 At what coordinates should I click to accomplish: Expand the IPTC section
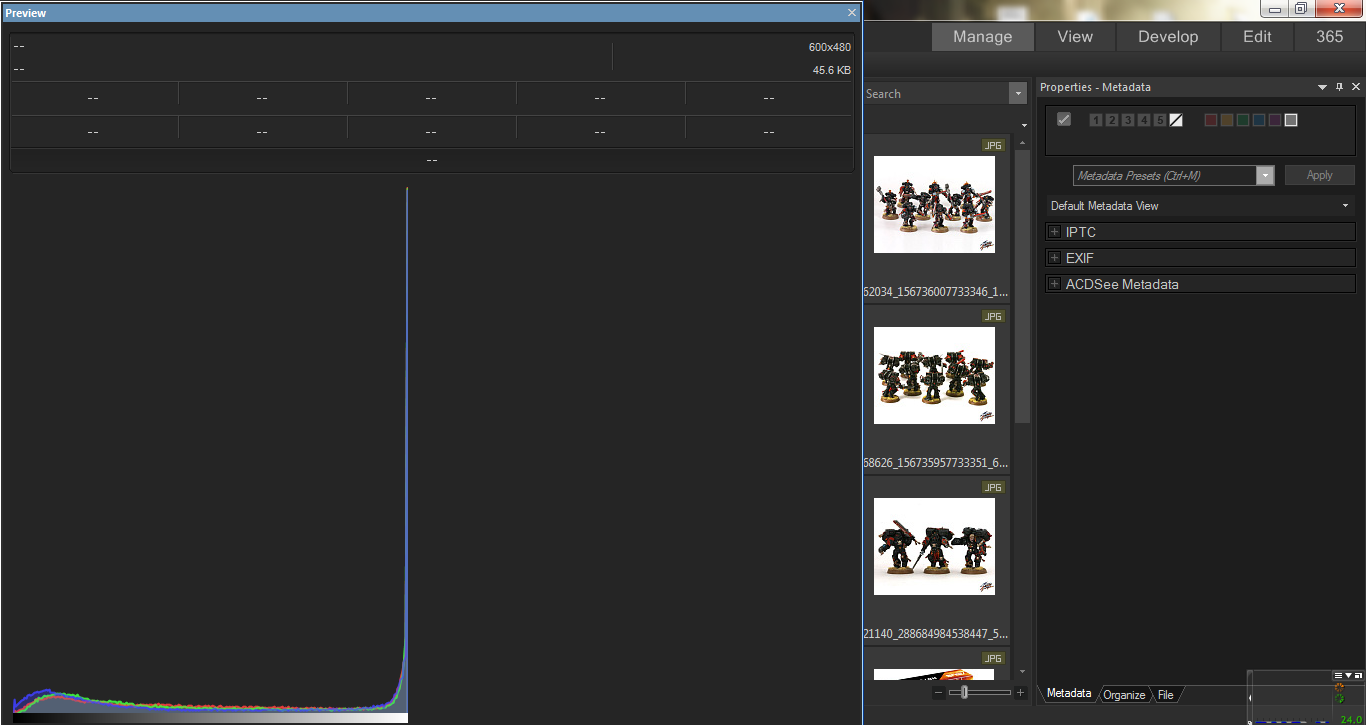point(1054,232)
